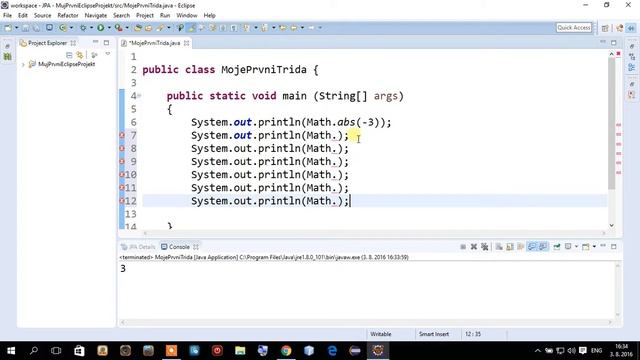Click the New file toolbar icon
This screenshot has height=360, width=640.
point(8,28)
